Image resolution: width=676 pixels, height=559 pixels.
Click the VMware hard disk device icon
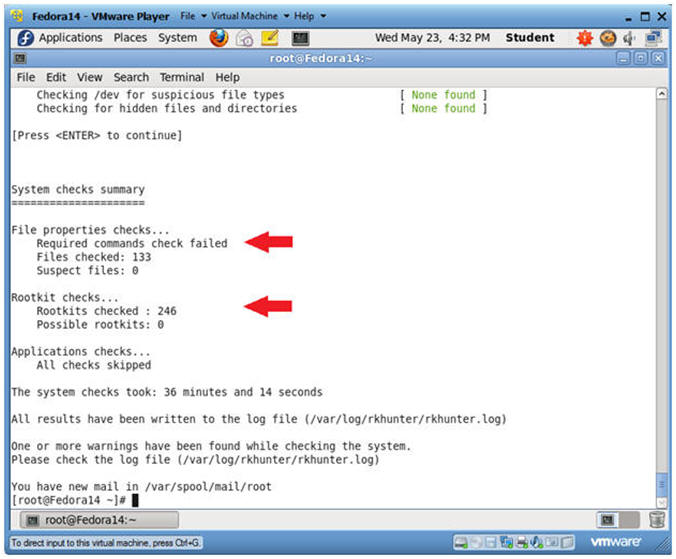click(x=461, y=543)
